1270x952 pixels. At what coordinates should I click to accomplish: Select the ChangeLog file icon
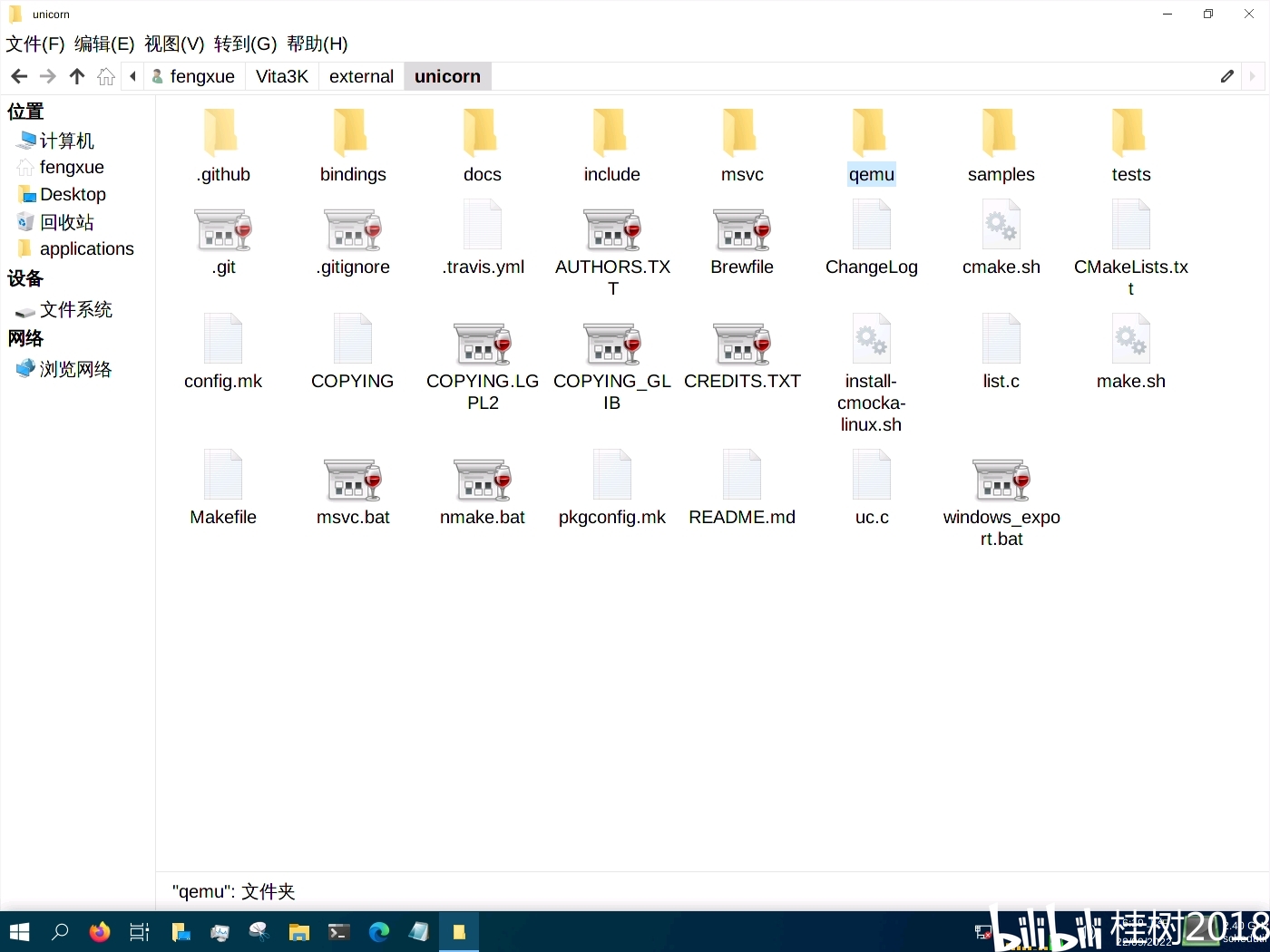[x=872, y=225]
